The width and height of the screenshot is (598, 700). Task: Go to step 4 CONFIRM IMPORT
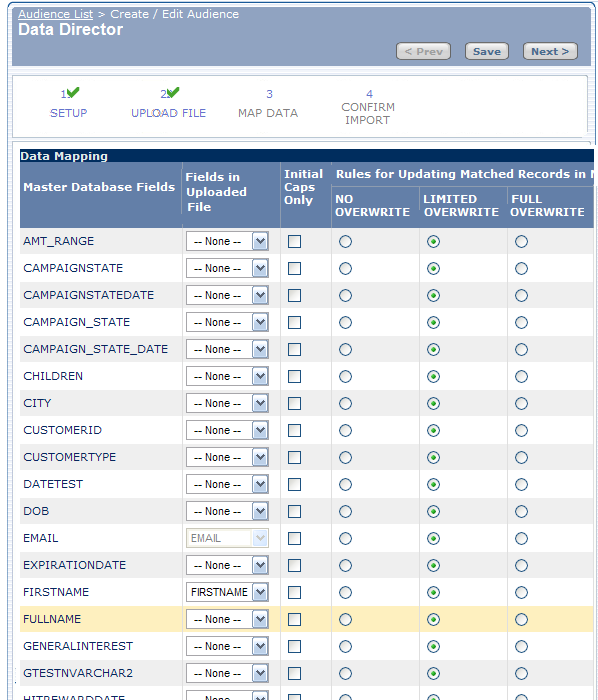click(368, 107)
